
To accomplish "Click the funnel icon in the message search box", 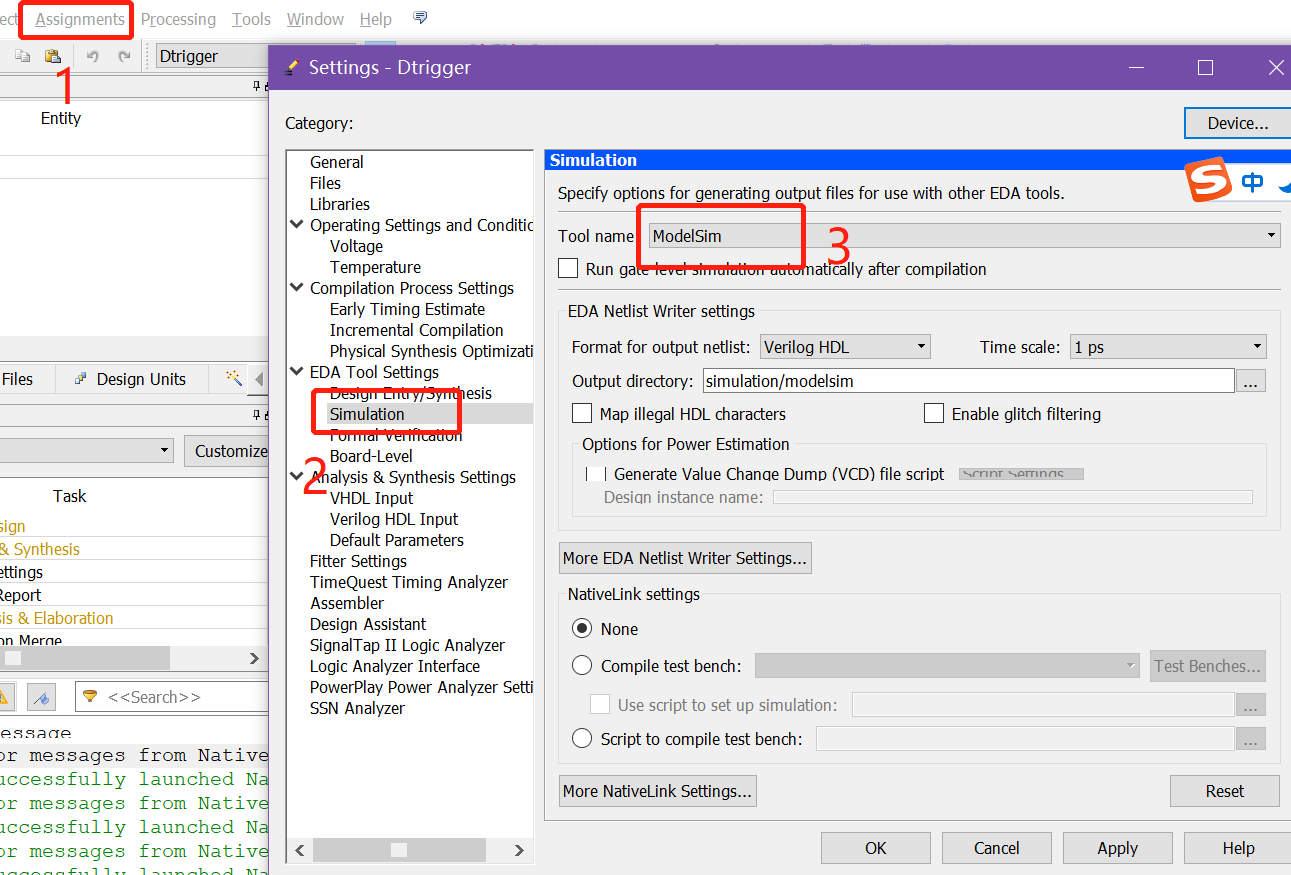I will pyautogui.click(x=90, y=697).
